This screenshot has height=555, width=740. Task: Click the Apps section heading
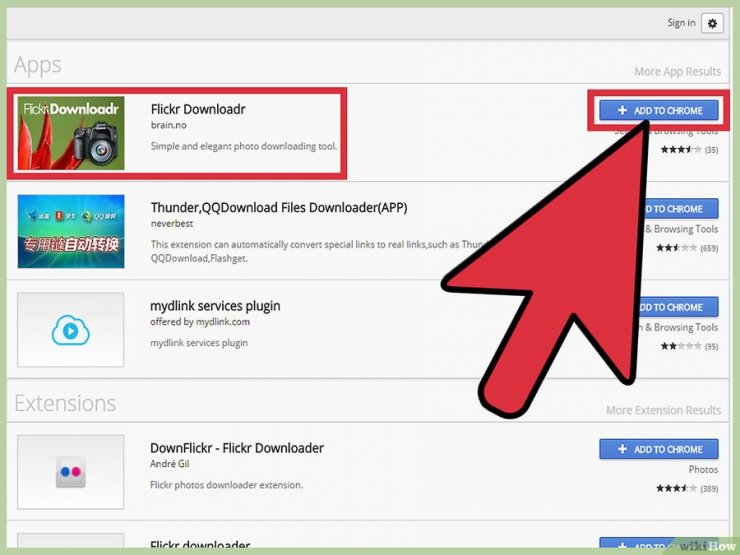(38, 66)
